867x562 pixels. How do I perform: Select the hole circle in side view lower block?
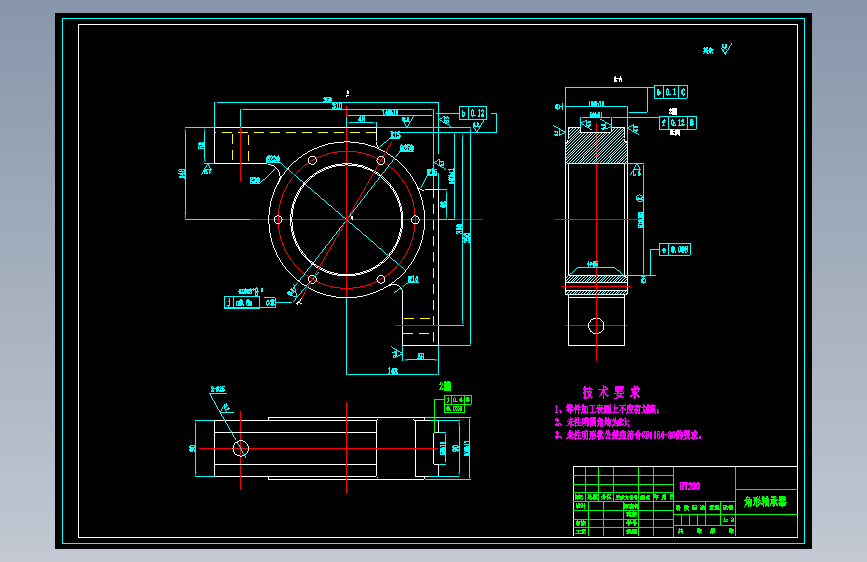[596, 326]
